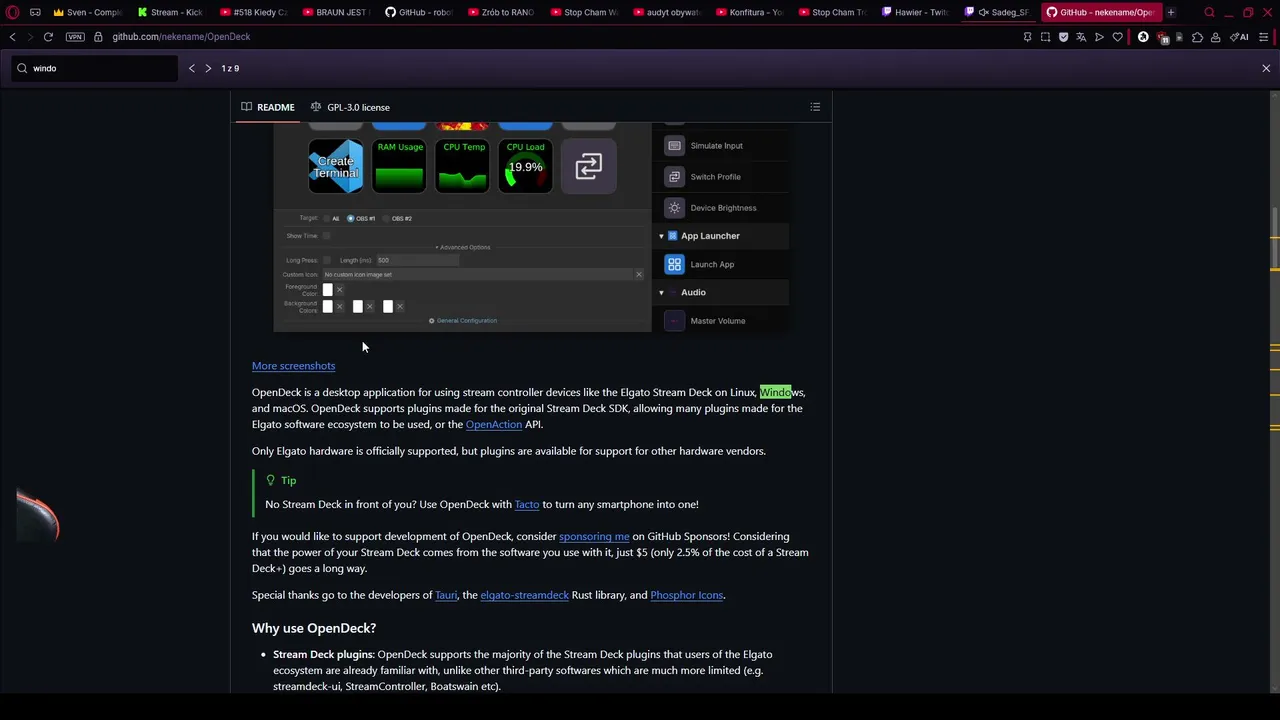Select the Simulate Input action icon
Screen dimensions: 1280x720
pos(674,146)
